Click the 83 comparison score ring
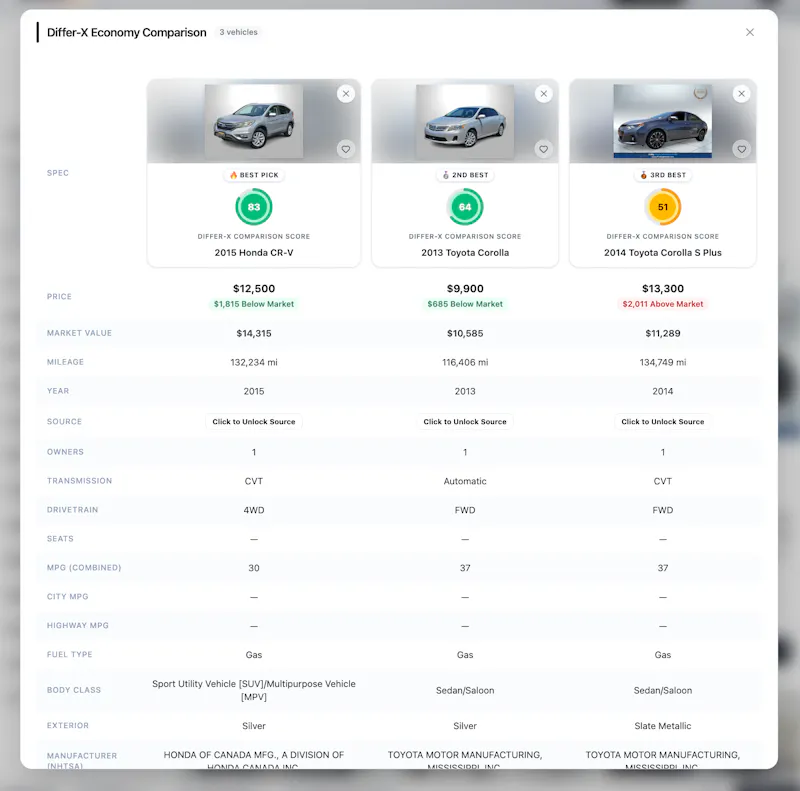This screenshot has width=800, height=791. click(x=254, y=207)
